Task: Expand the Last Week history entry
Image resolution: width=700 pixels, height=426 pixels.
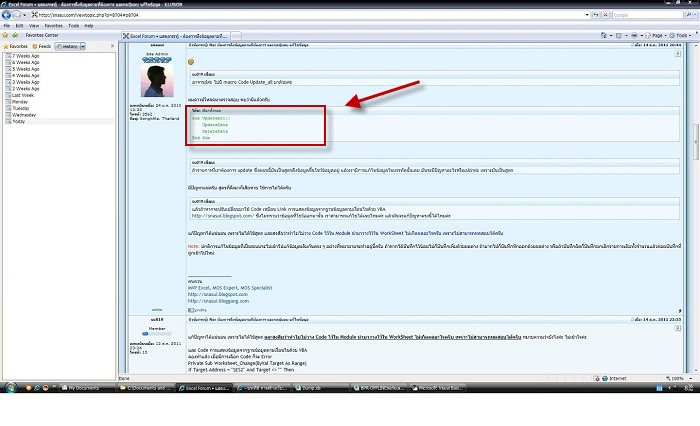Action: (21, 95)
